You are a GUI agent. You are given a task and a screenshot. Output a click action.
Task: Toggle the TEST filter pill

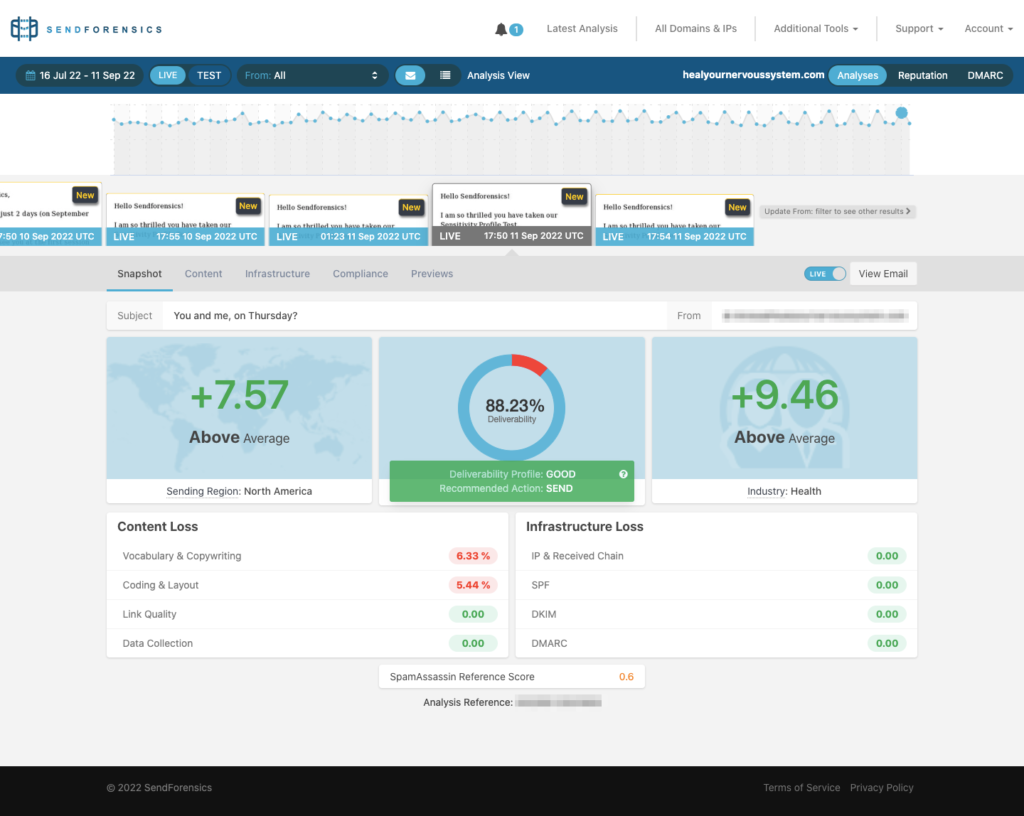pyautogui.click(x=209, y=75)
